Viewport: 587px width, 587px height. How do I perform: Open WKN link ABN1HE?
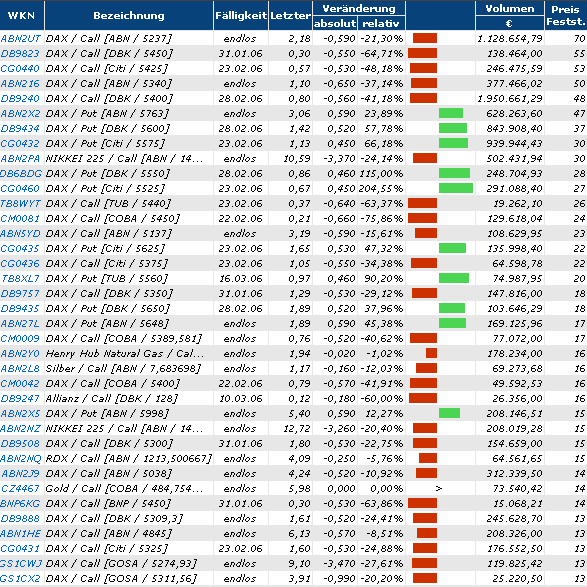[20, 533]
